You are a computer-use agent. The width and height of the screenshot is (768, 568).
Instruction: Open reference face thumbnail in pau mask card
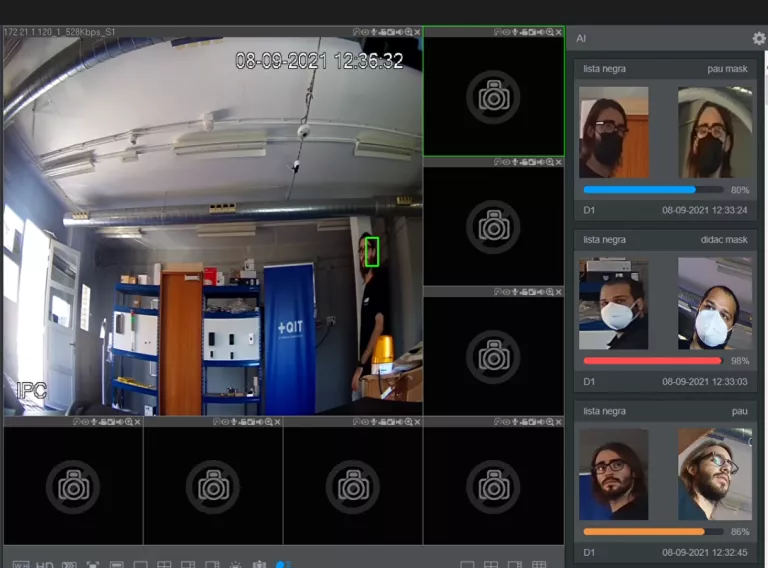[715, 132]
